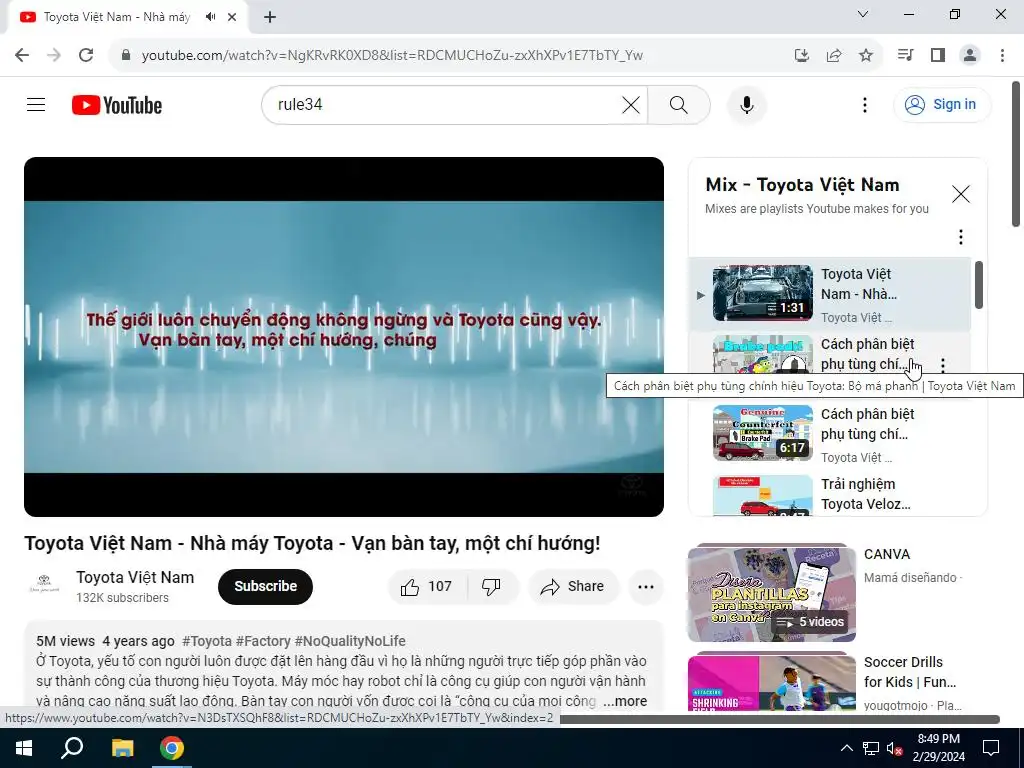This screenshot has height=768, width=1024.
Task: Open more actions ellipsis under video
Action: pos(646,586)
